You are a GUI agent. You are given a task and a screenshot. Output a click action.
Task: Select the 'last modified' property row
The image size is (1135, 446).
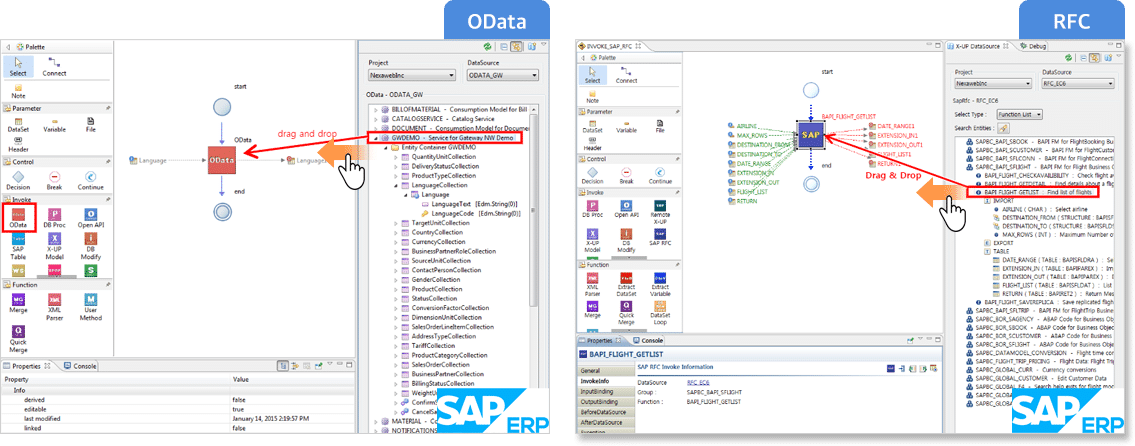(177, 418)
